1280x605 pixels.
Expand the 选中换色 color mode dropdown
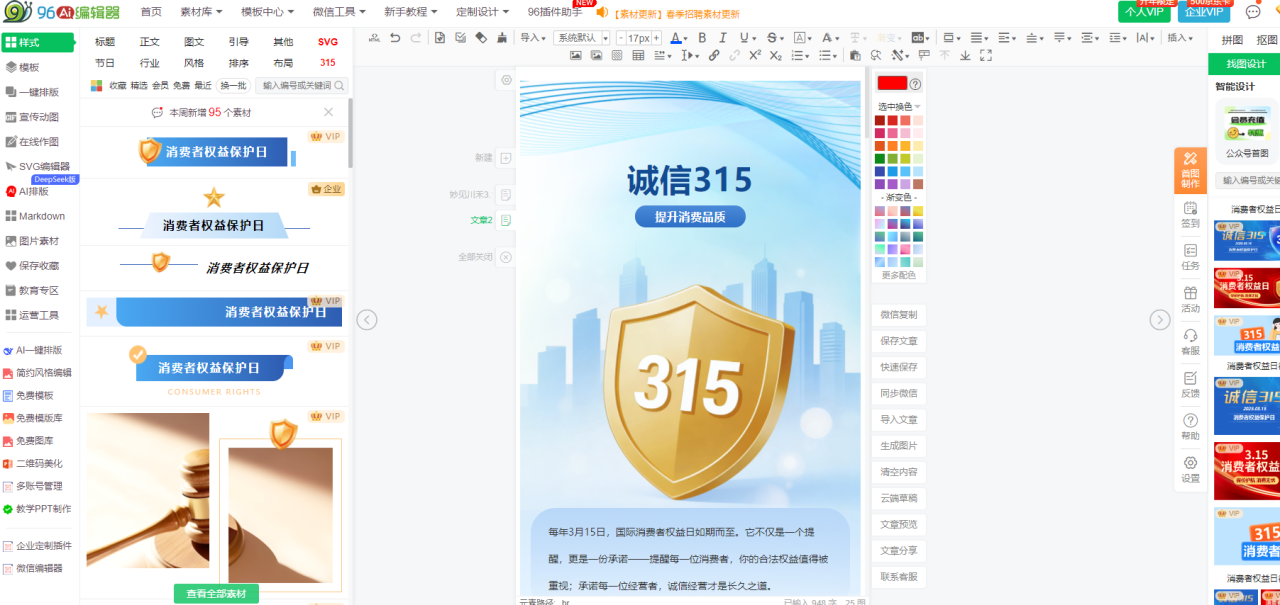899,106
